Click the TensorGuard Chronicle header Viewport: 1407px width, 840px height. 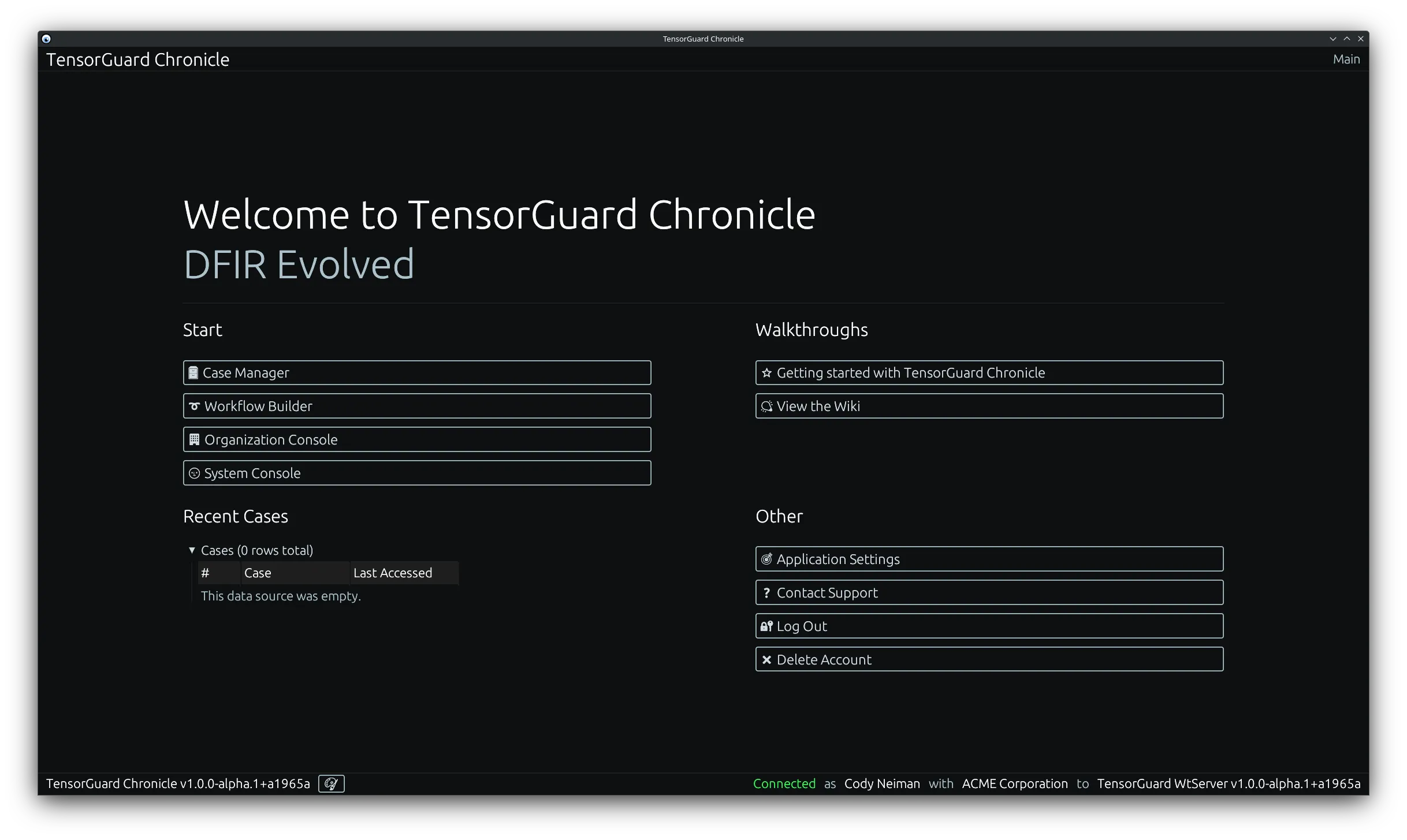[137, 58]
